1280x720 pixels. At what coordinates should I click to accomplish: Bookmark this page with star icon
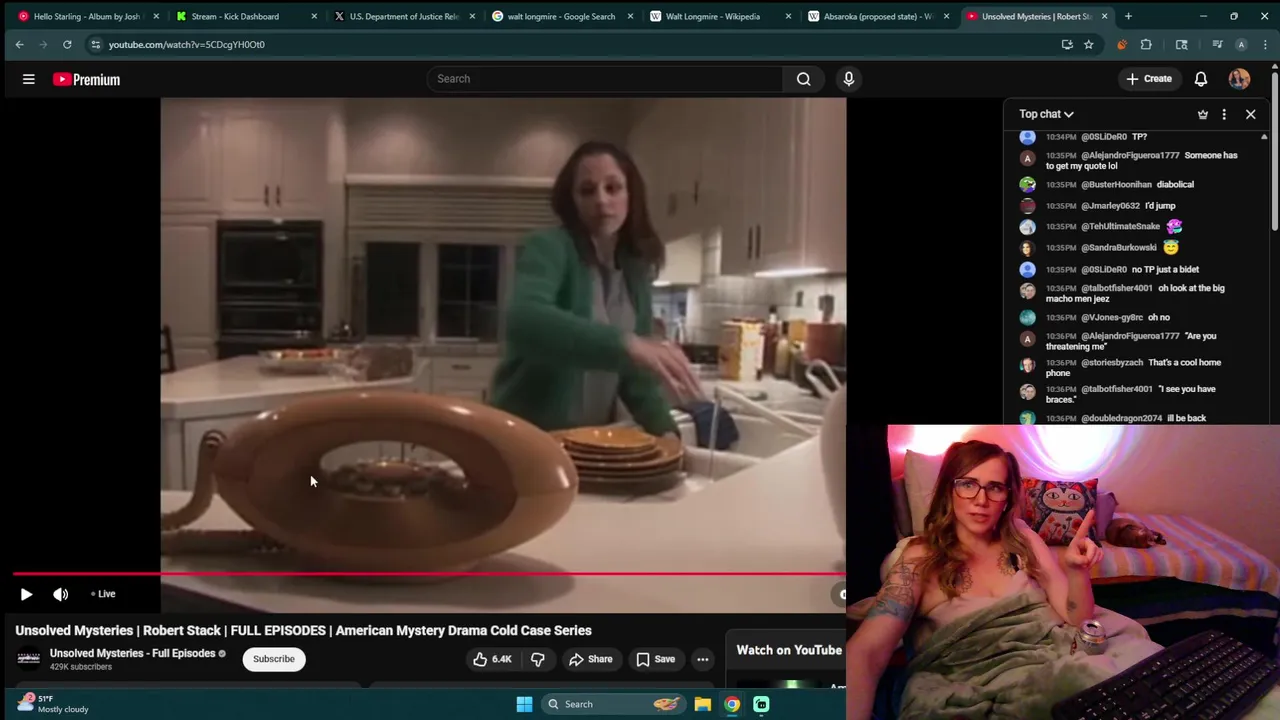point(1088,44)
